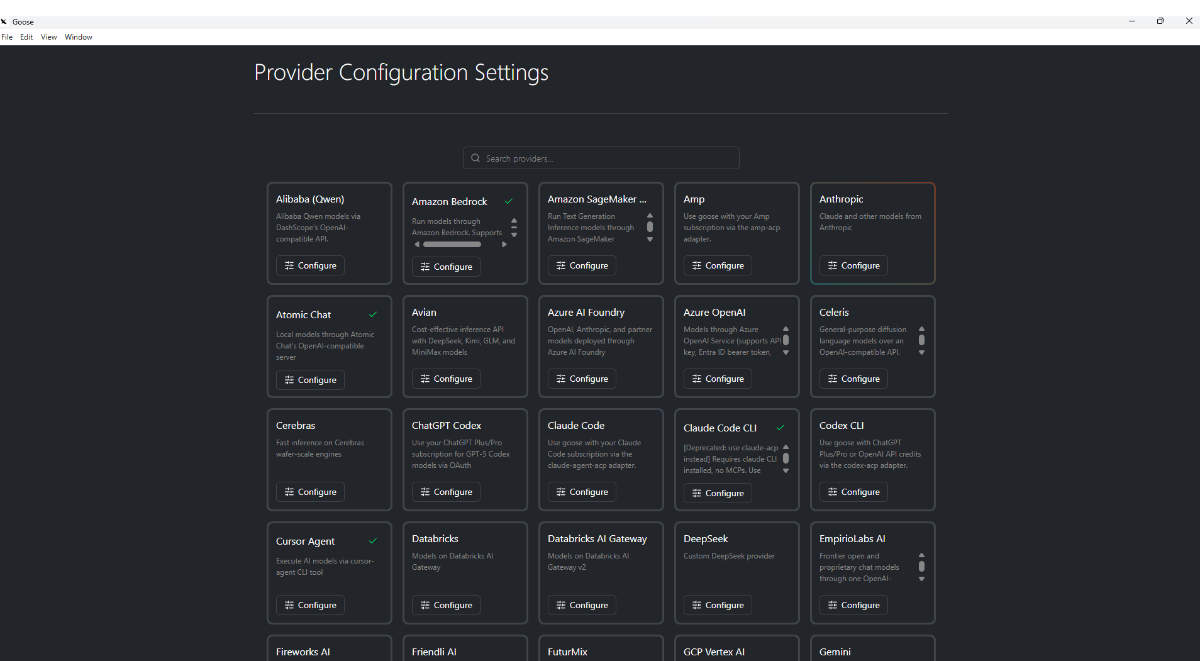Click the right arrow in Amazon Bedrock description
The height and width of the screenshot is (661, 1200).
(x=504, y=244)
